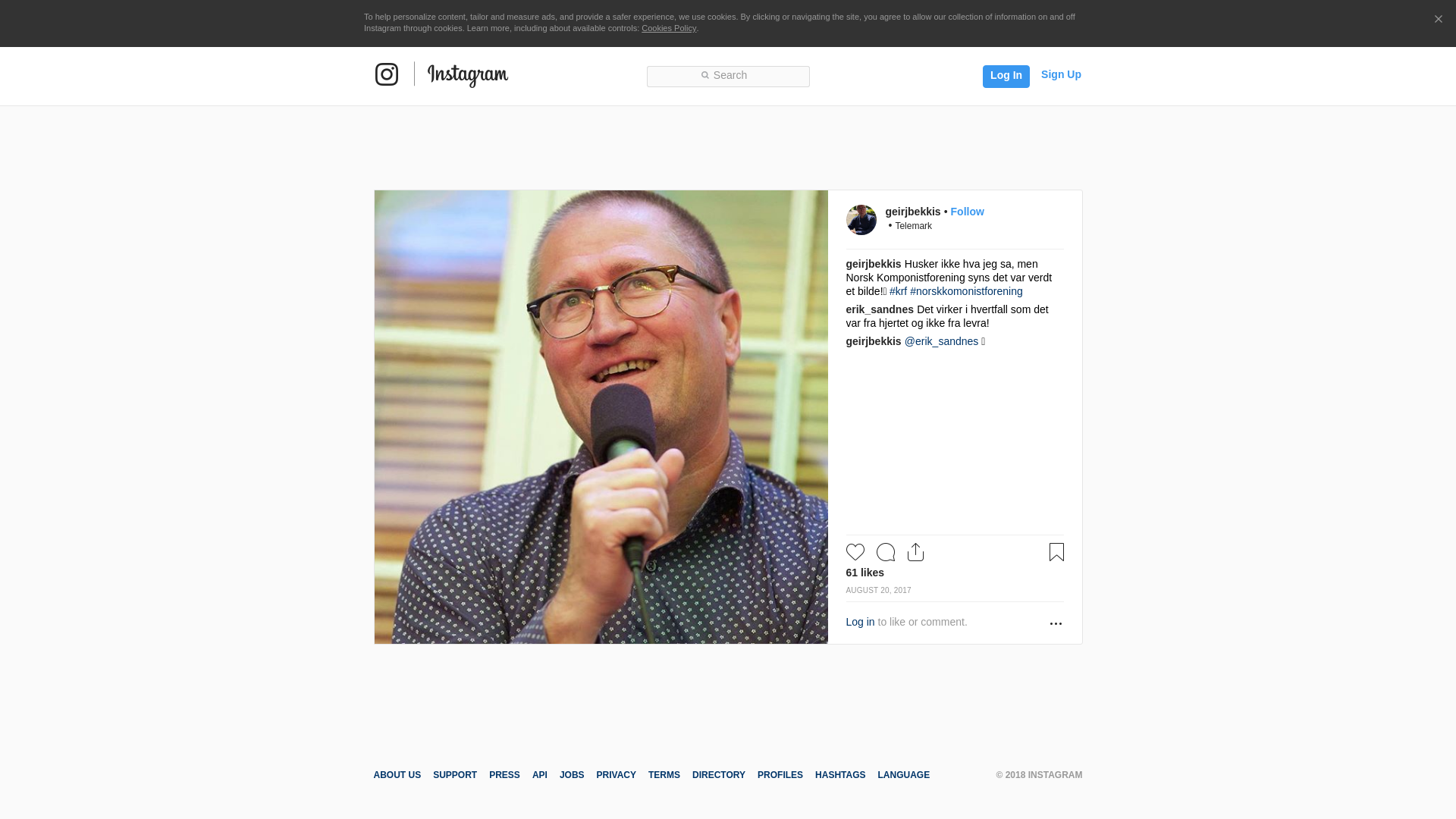This screenshot has height=819, width=1456.
Task: Open the Telemark location link
Action: point(913,226)
